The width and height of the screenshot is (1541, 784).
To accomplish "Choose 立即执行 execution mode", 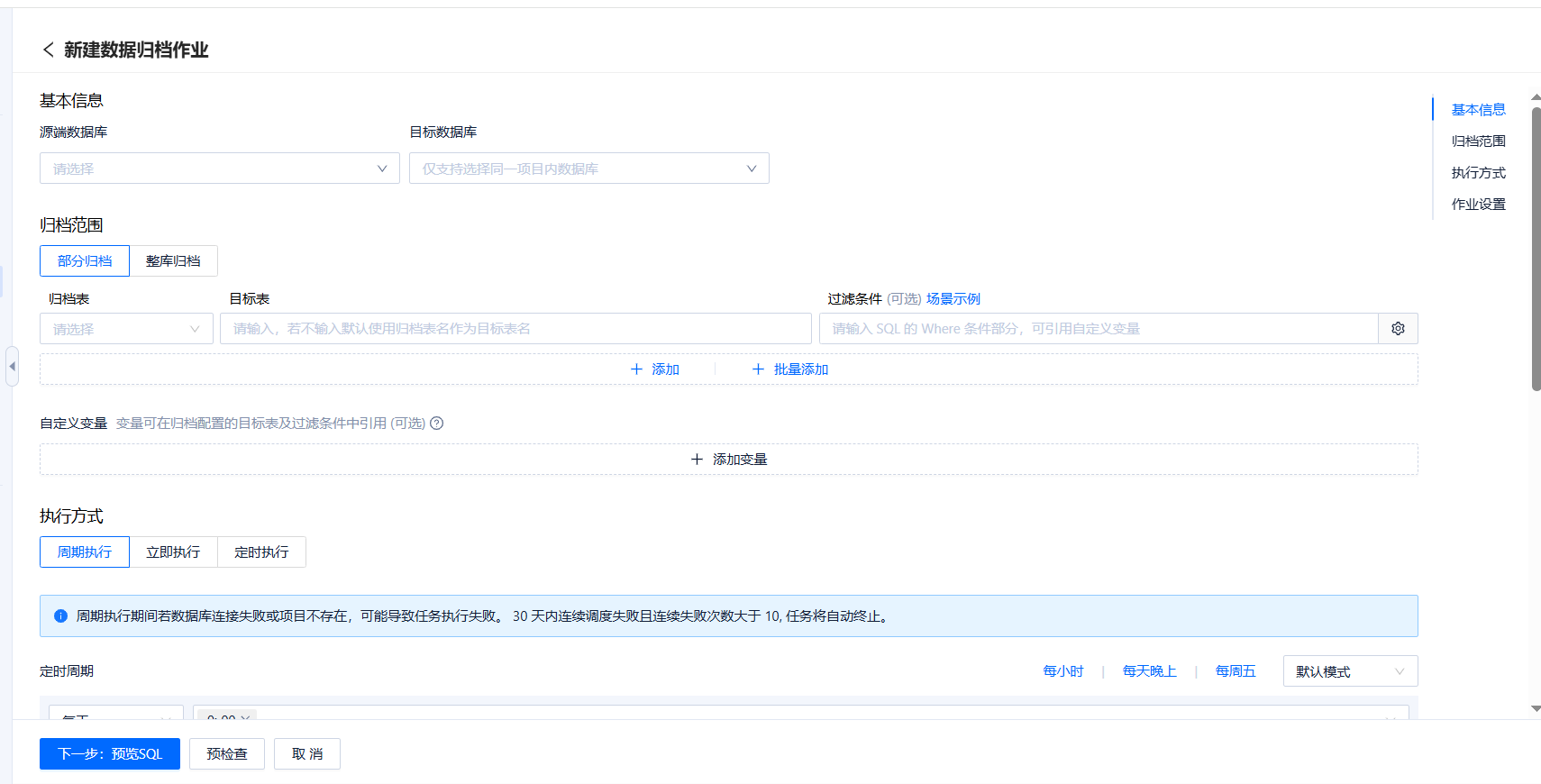I will pos(173,552).
